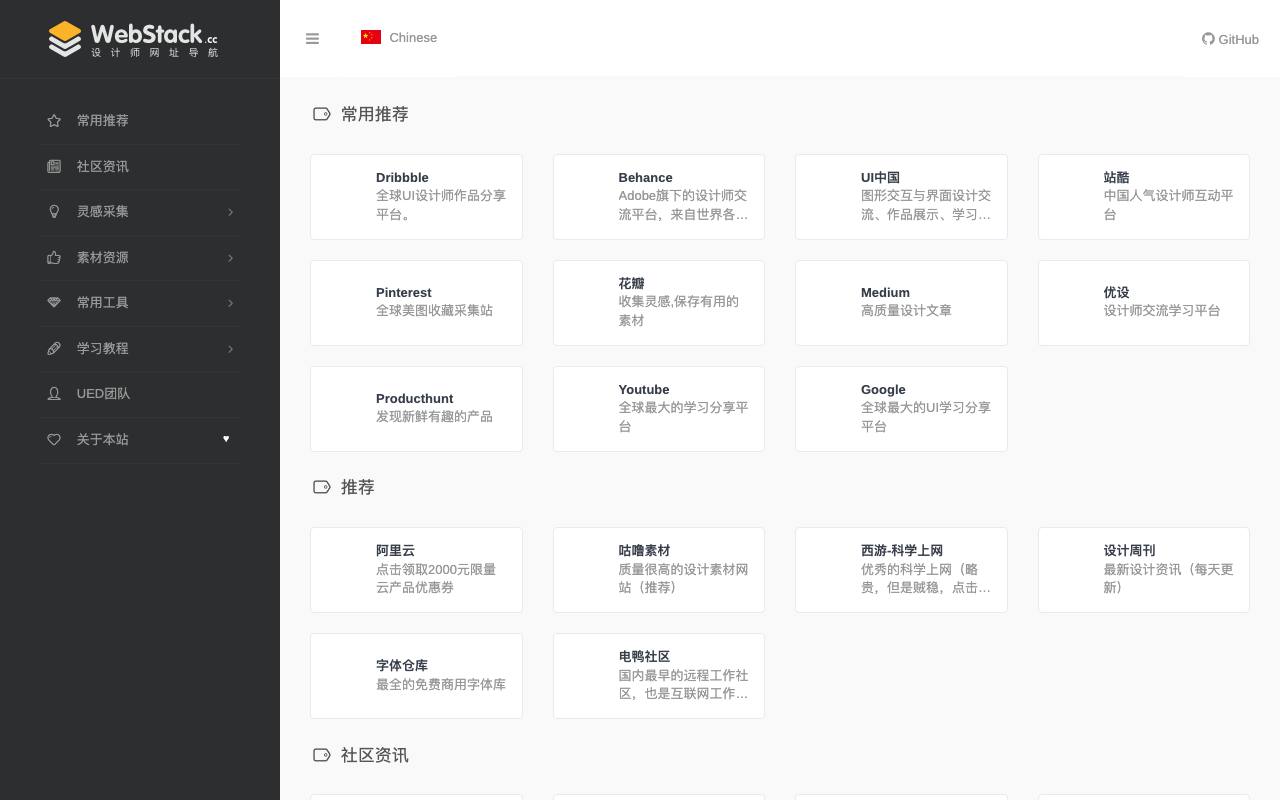Click the newspaper icon beside 社区资讯
Image resolution: width=1280 pixels, height=800 pixels.
coord(54,166)
